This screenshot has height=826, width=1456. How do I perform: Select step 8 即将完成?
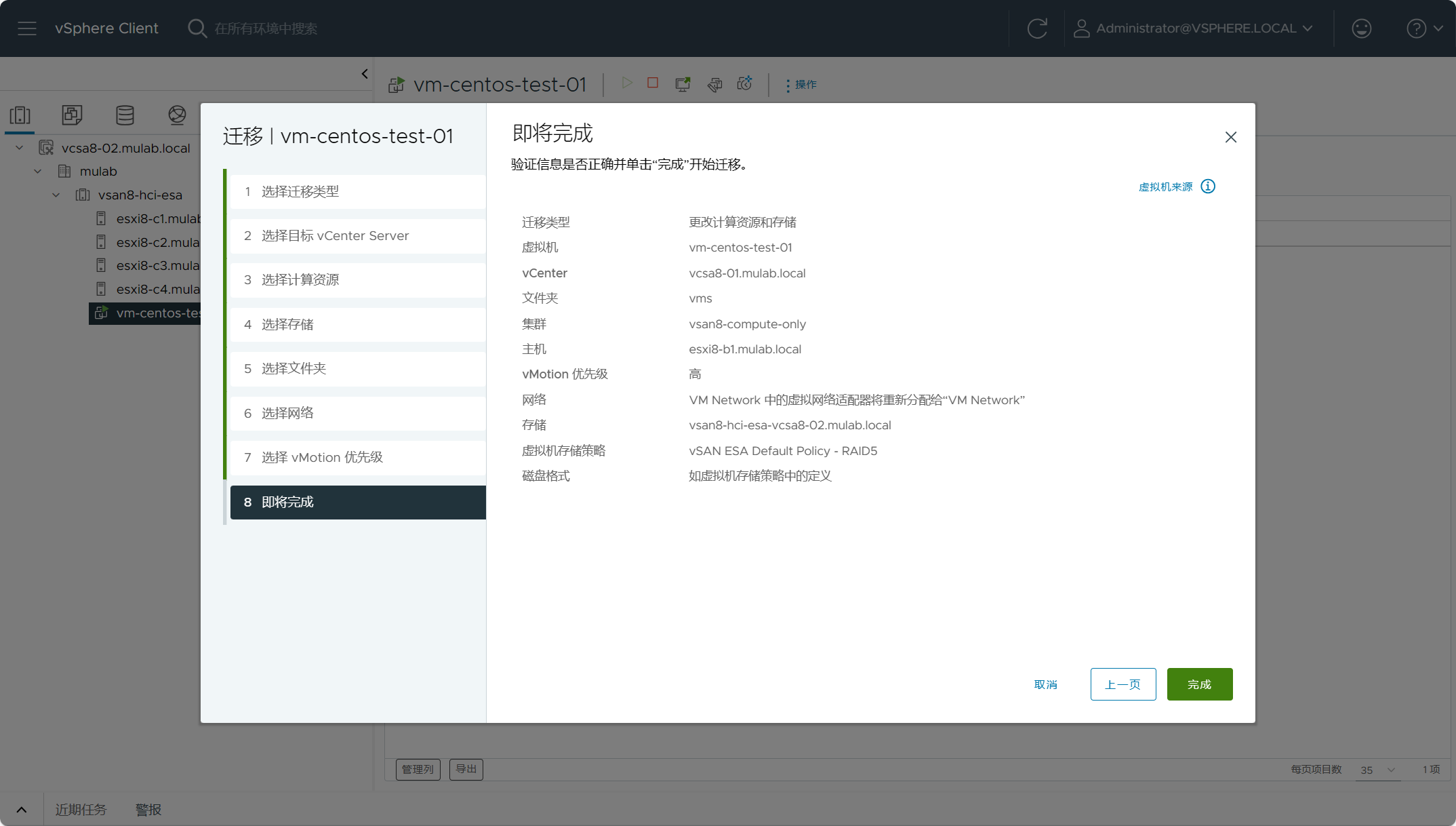coord(358,503)
